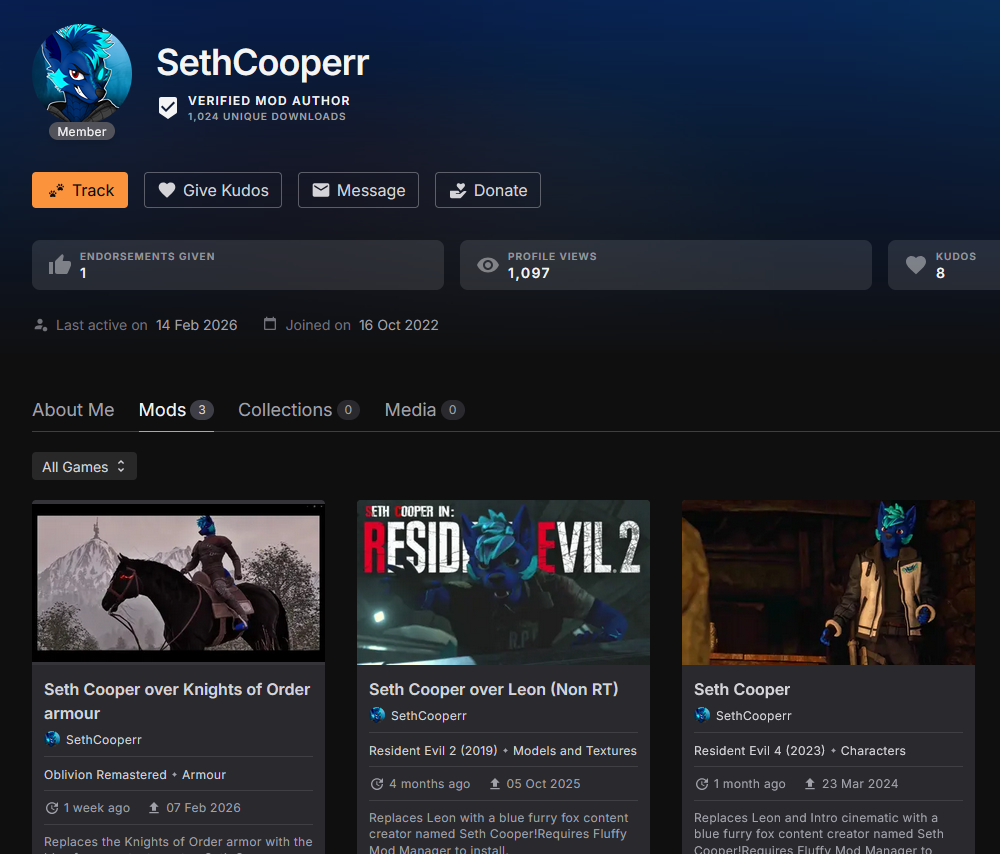Click the hand-heart icon in Donate button
This screenshot has height=854, width=1000.
(458, 190)
